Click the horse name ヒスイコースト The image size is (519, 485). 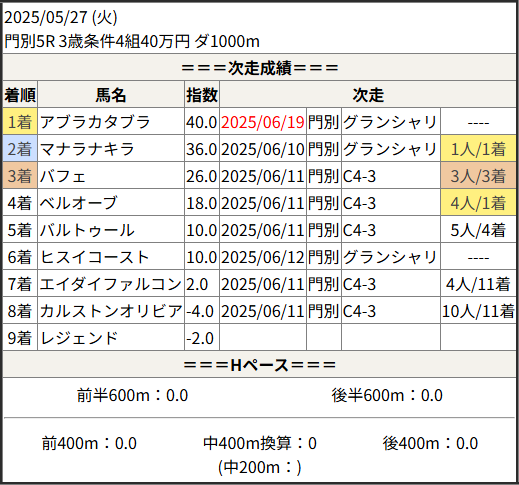pyautogui.click(x=94, y=257)
